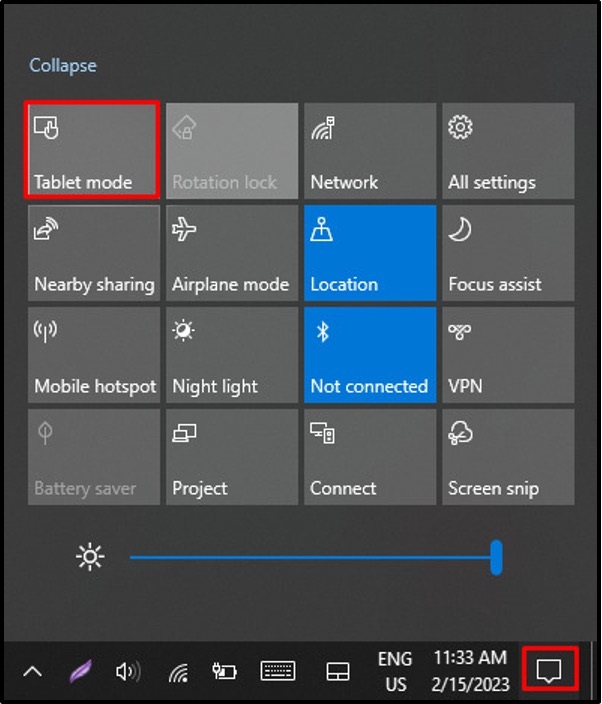Click the volume speaker tray icon
The height and width of the screenshot is (704, 602).
[127, 671]
